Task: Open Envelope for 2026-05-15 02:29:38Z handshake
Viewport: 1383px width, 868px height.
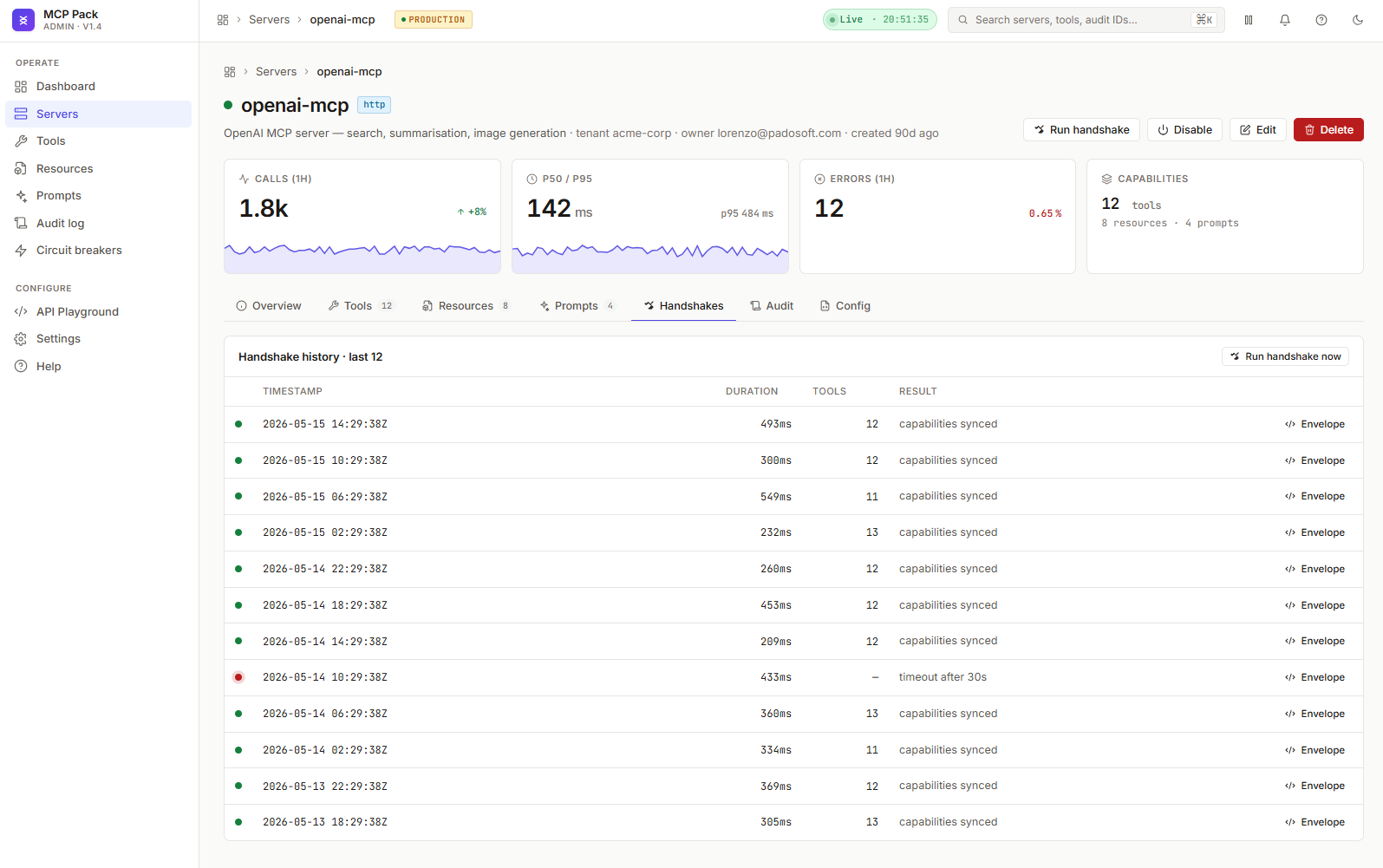Action: [x=1315, y=533]
